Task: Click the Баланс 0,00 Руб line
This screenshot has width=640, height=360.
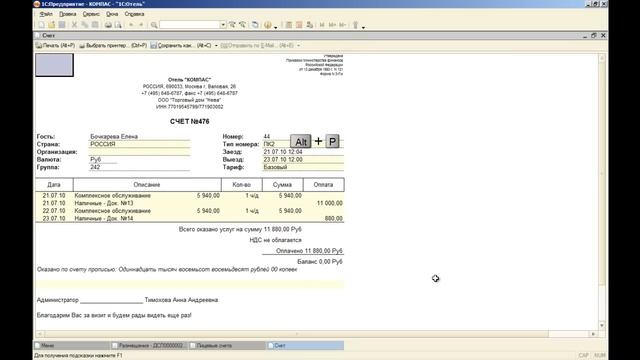Action: click(x=320, y=262)
